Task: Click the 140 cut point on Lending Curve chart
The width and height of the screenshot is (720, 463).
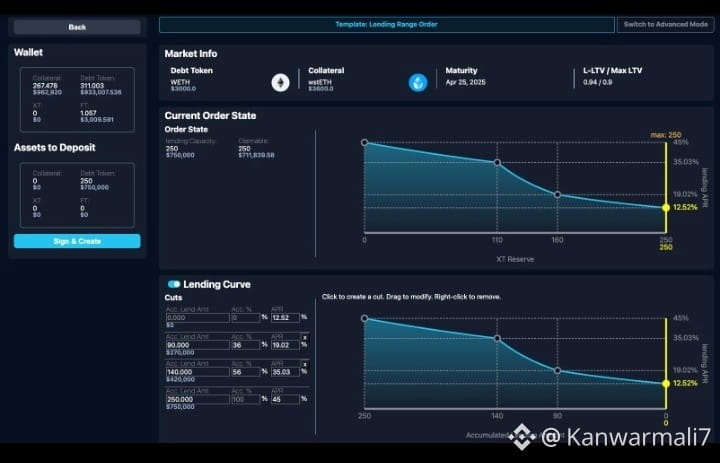Action: [x=497, y=339]
